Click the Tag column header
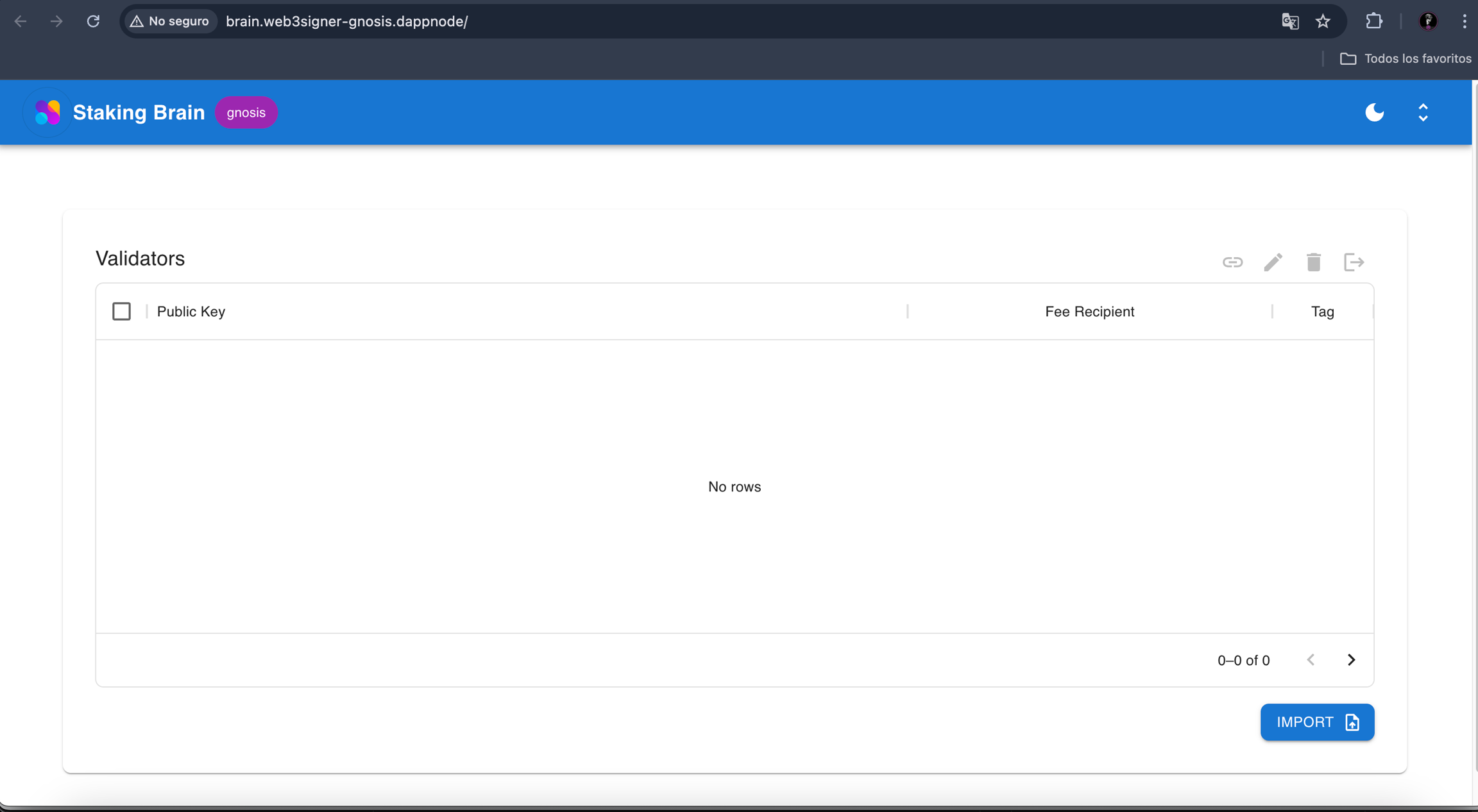The height and width of the screenshot is (812, 1478). tap(1322, 312)
